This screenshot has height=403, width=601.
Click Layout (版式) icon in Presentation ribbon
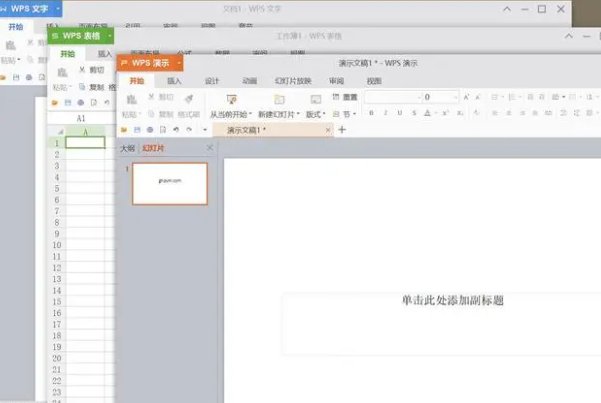click(x=316, y=100)
